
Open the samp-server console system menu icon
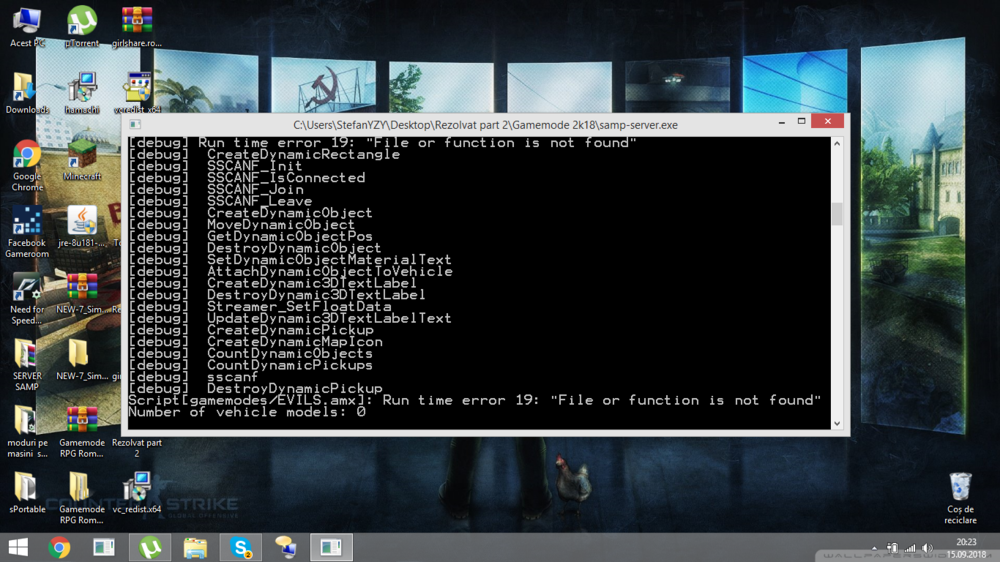(x=135, y=124)
